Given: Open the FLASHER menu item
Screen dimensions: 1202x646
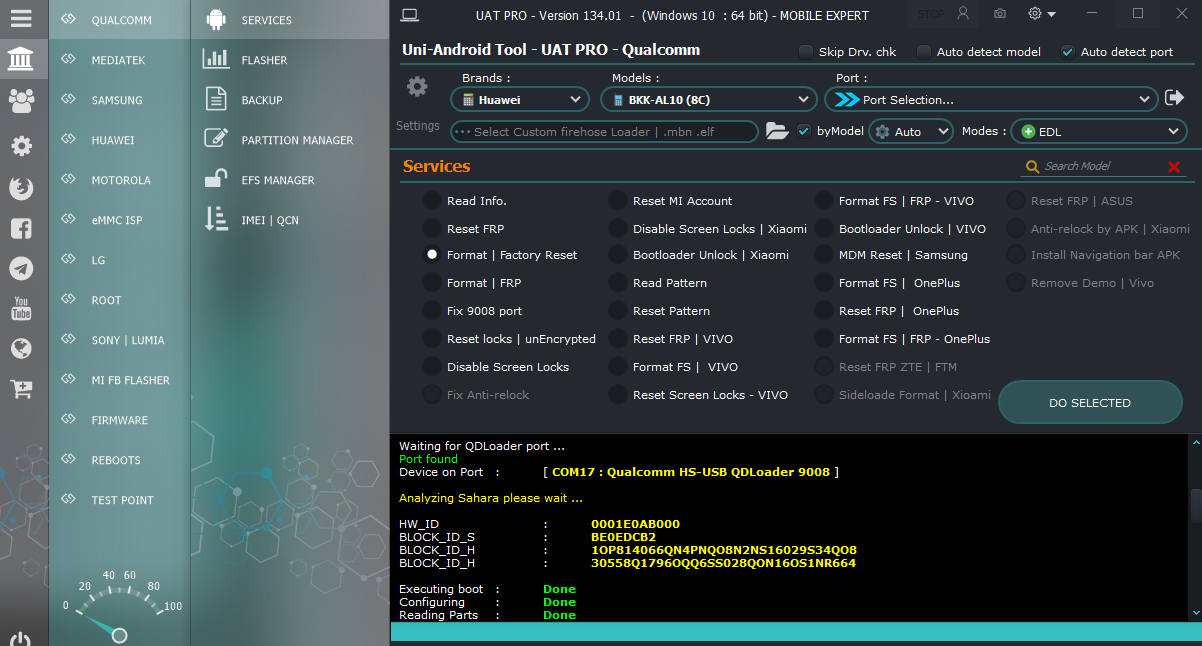Looking at the screenshot, I should pos(264,60).
